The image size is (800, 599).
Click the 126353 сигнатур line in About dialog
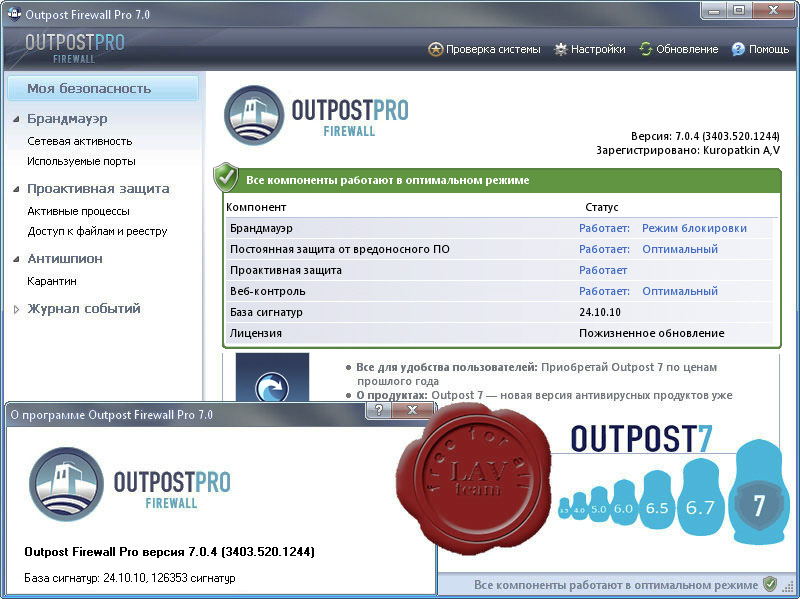130,578
